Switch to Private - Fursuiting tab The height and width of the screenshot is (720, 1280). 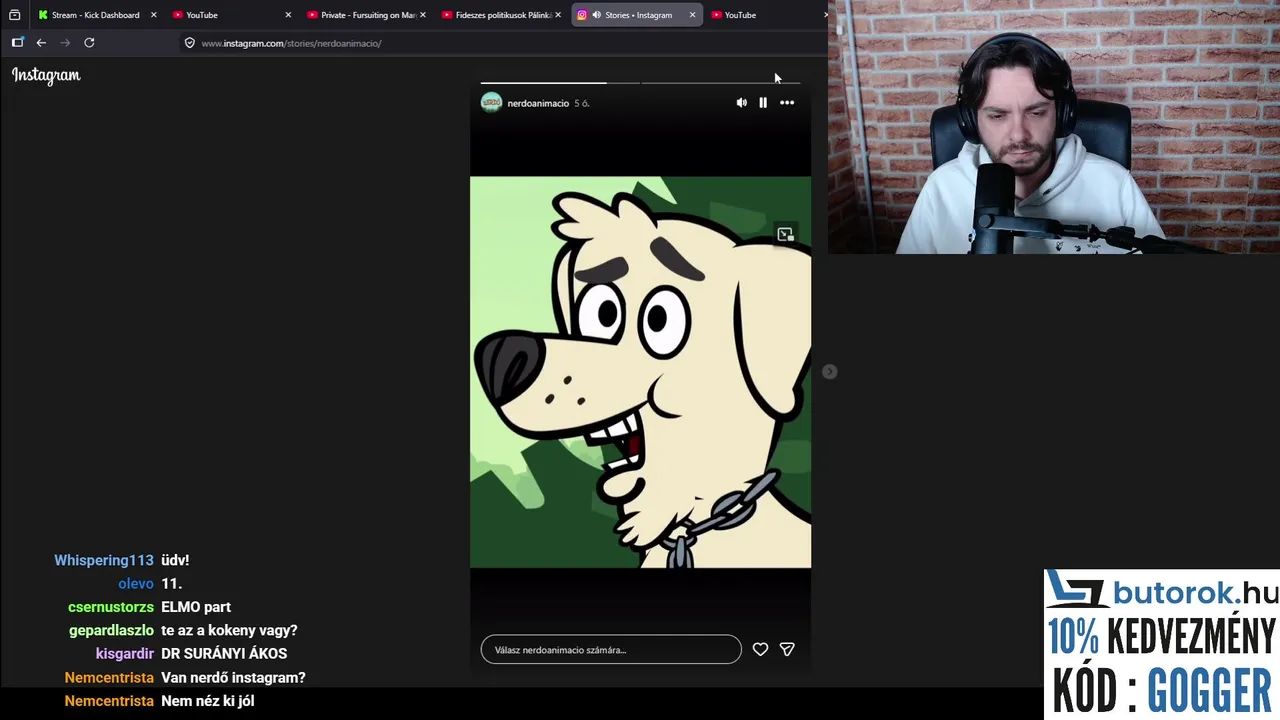[368, 15]
